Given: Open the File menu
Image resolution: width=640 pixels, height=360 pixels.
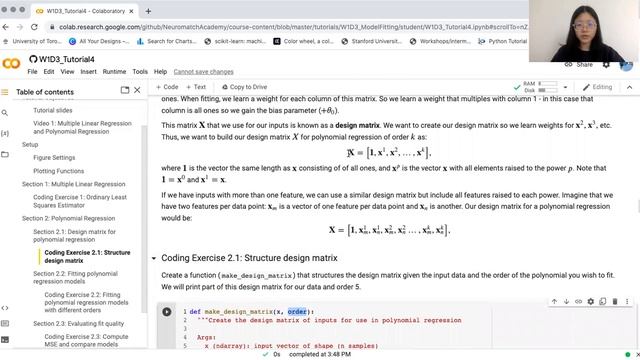Looking at the screenshot, I should (x=32, y=72).
